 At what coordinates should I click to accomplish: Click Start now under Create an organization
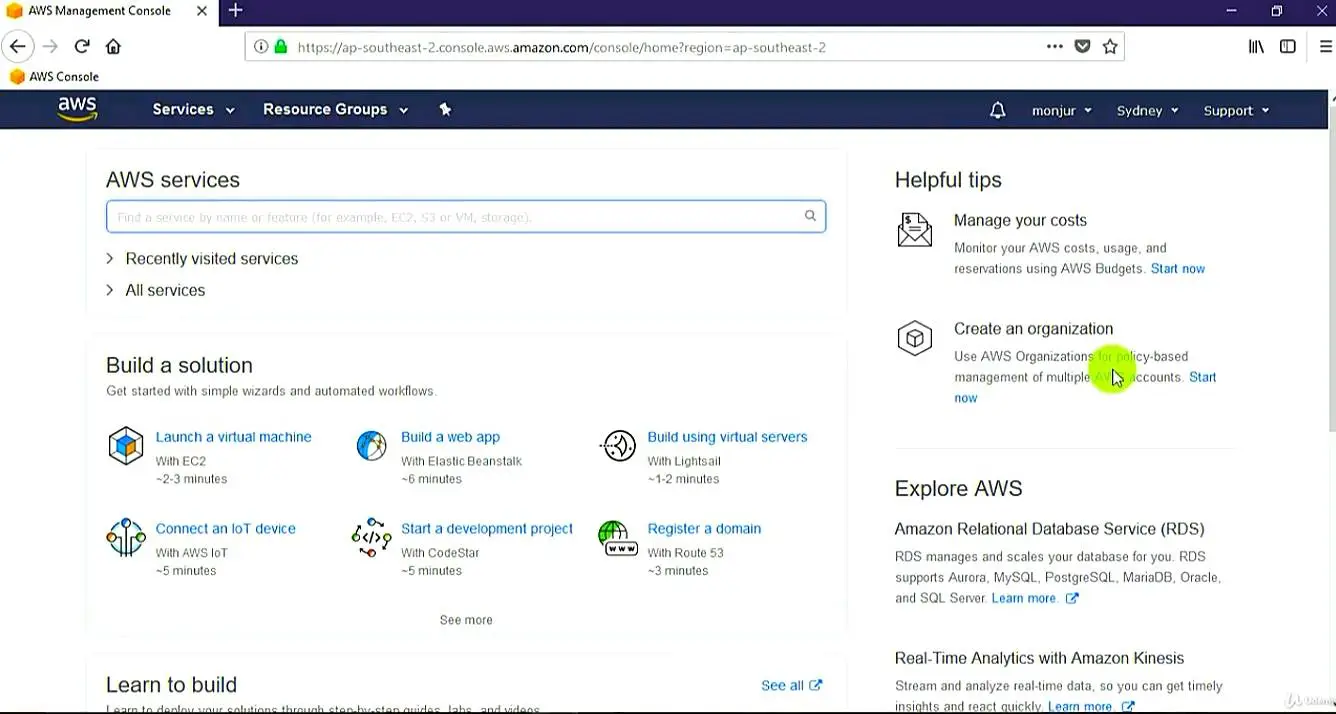click(1203, 377)
